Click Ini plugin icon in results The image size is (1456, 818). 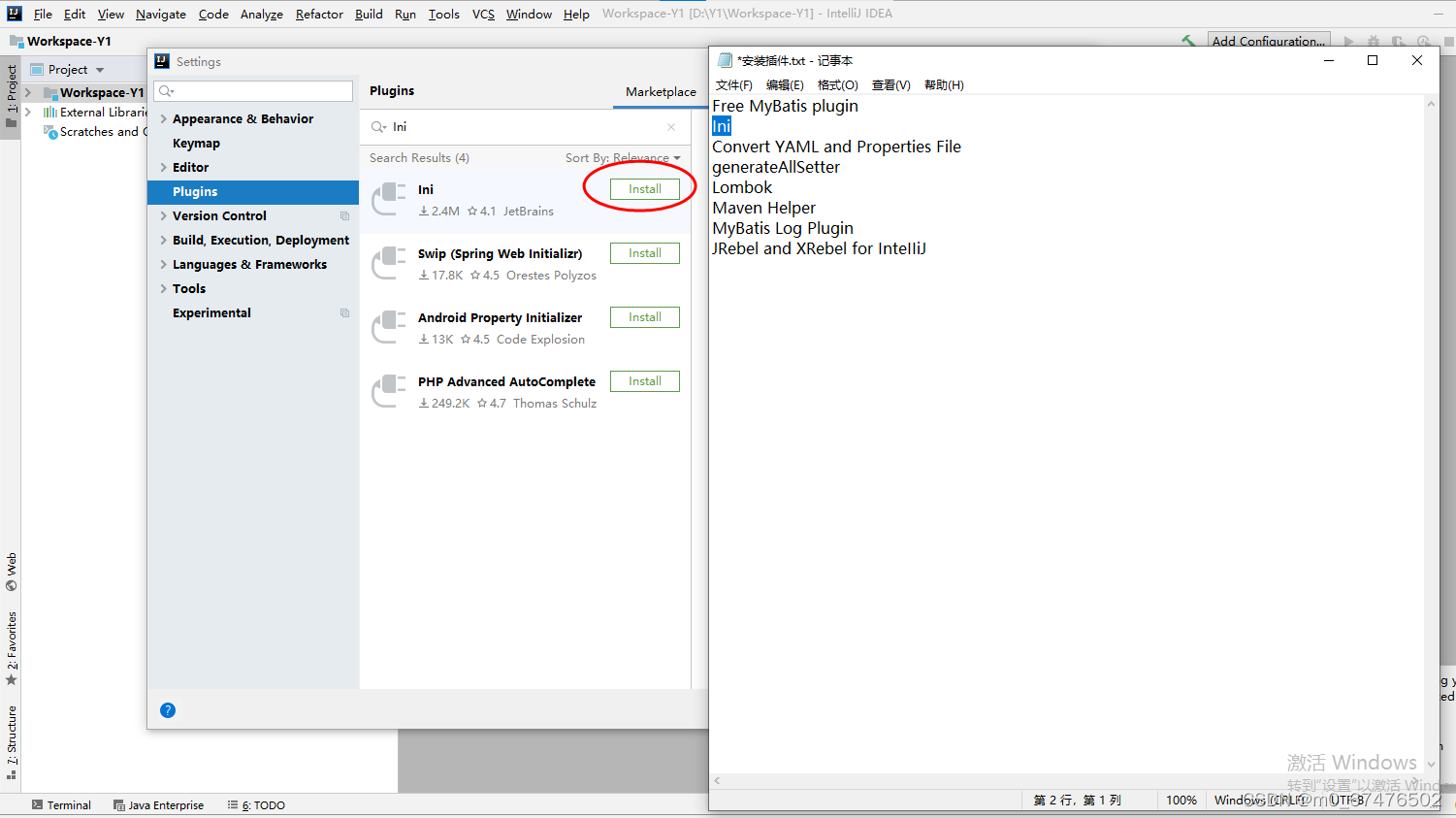tap(389, 199)
